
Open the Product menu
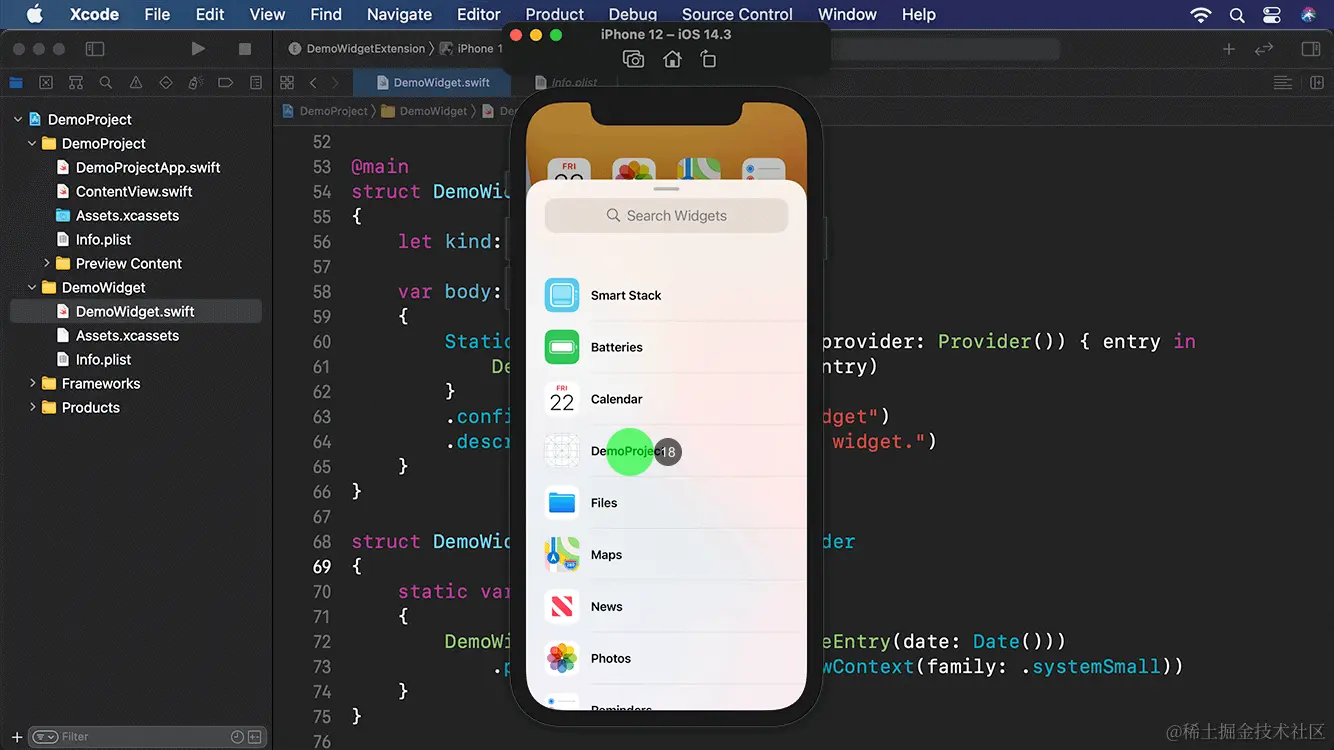click(x=554, y=14)
